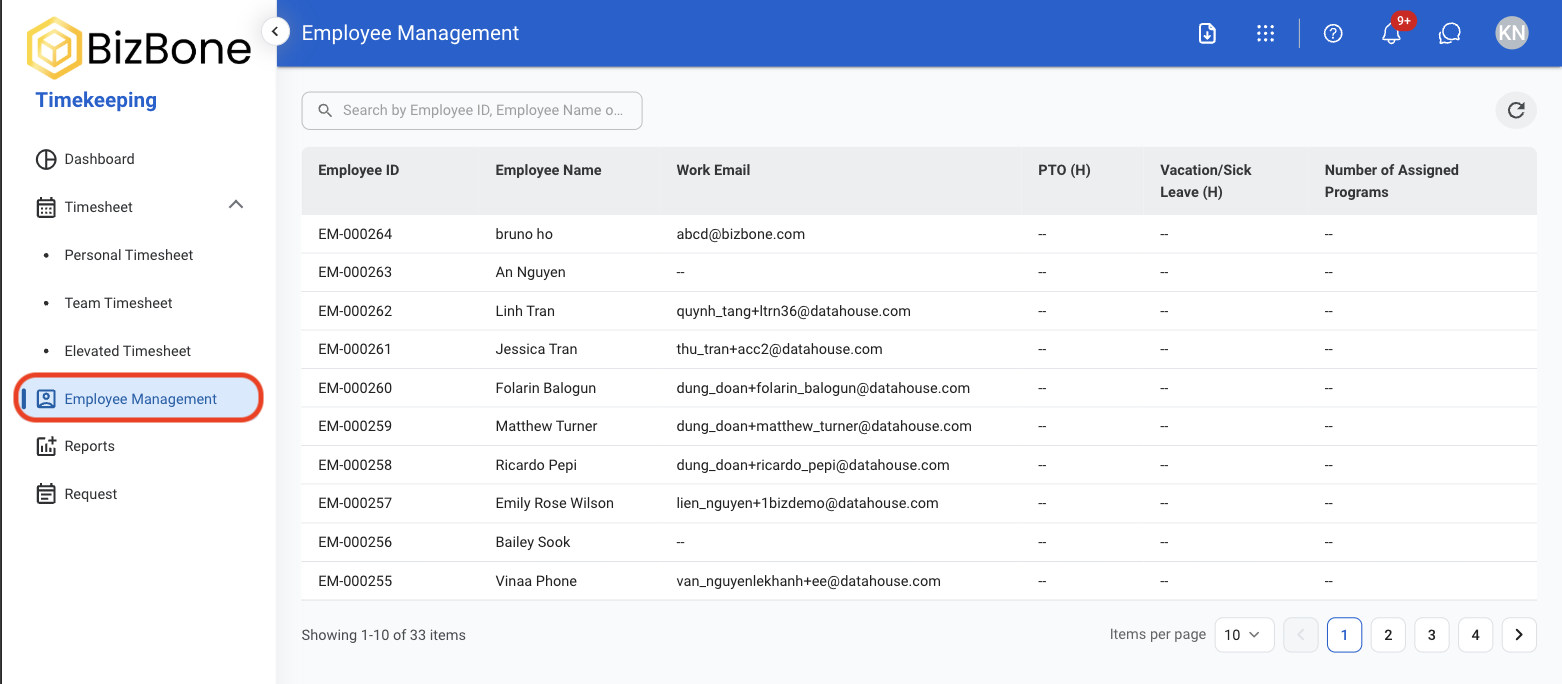Click email thu_tran+acc2@datahouse.com
This screenshot has height=684, width=1562.
click(x=780, y=349)
